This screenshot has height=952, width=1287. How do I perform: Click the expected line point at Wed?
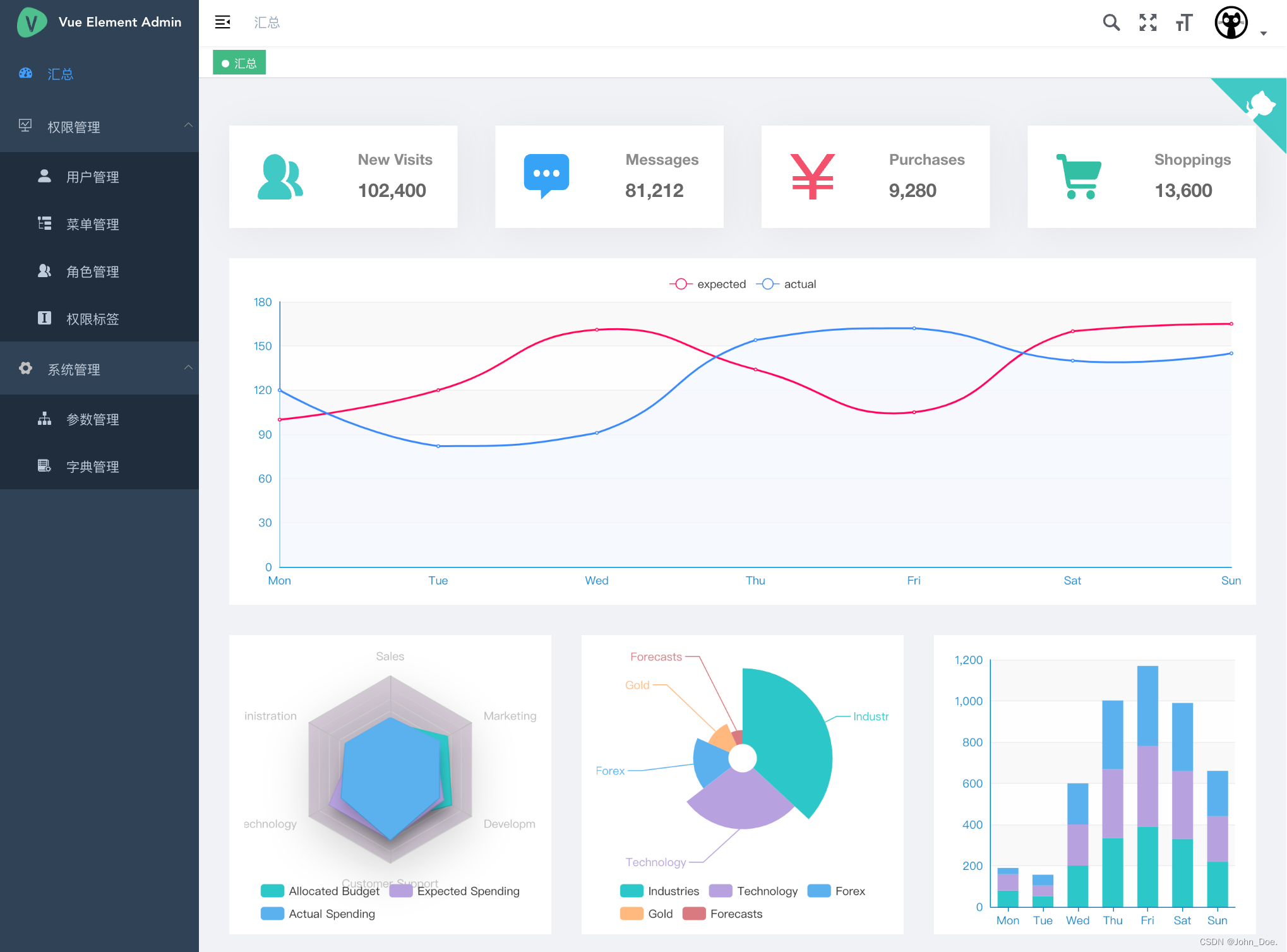tap(597, 330)
